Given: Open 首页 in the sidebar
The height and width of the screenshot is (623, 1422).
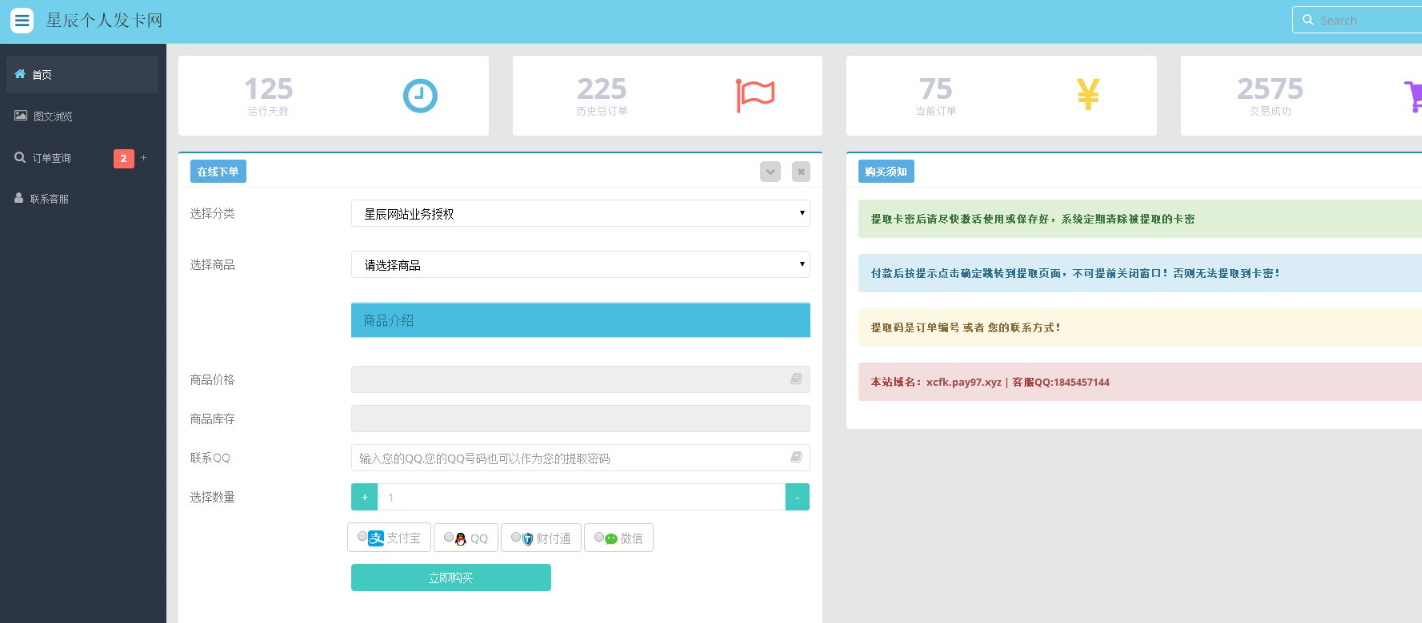Looking at the screenshot, I should [83, 74].
